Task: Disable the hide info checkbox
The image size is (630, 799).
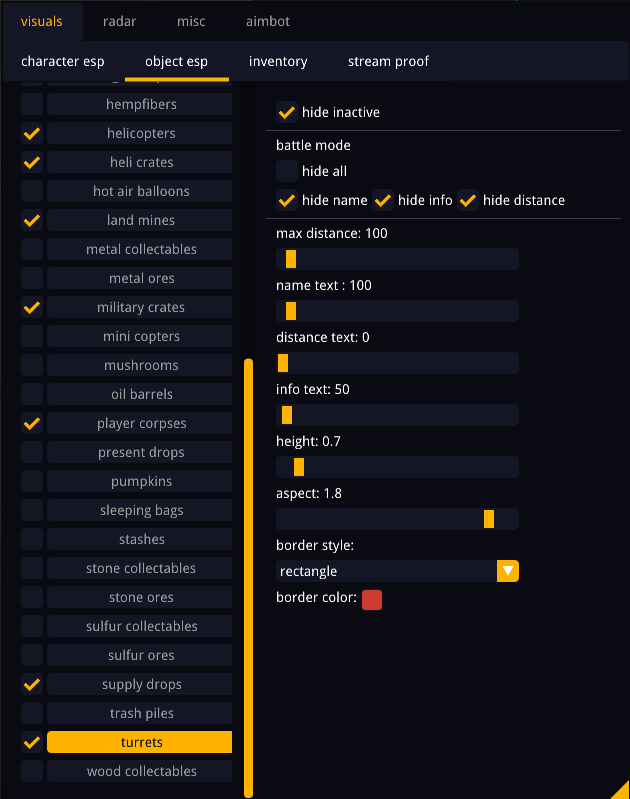Action: point(383,200)
